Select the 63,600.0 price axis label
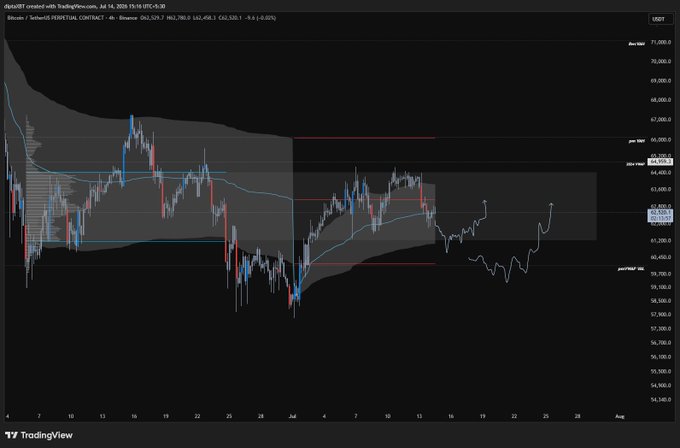 pos(660,189)
